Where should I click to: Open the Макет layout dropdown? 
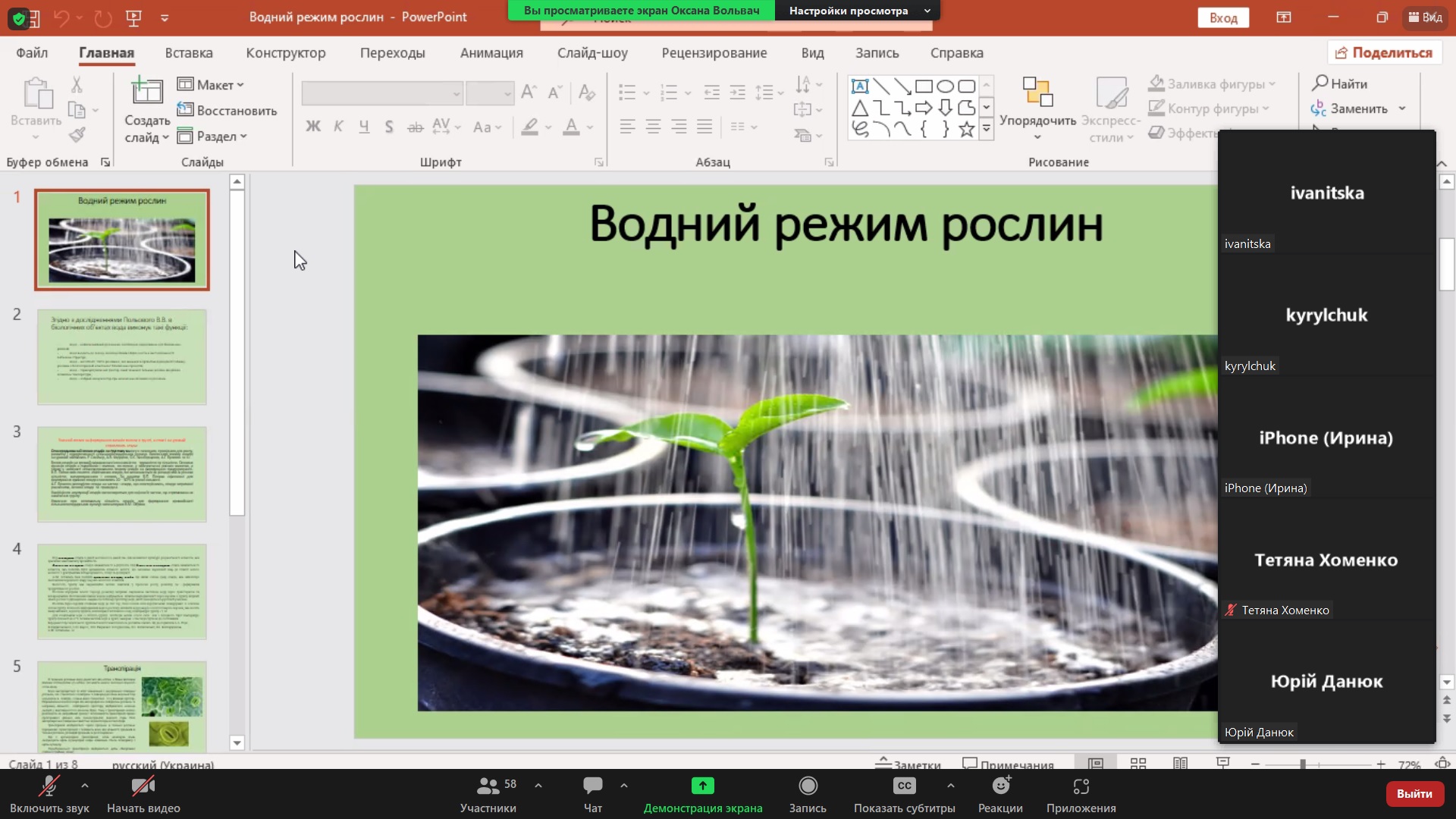pyautogui.click(x=212, y=85)
